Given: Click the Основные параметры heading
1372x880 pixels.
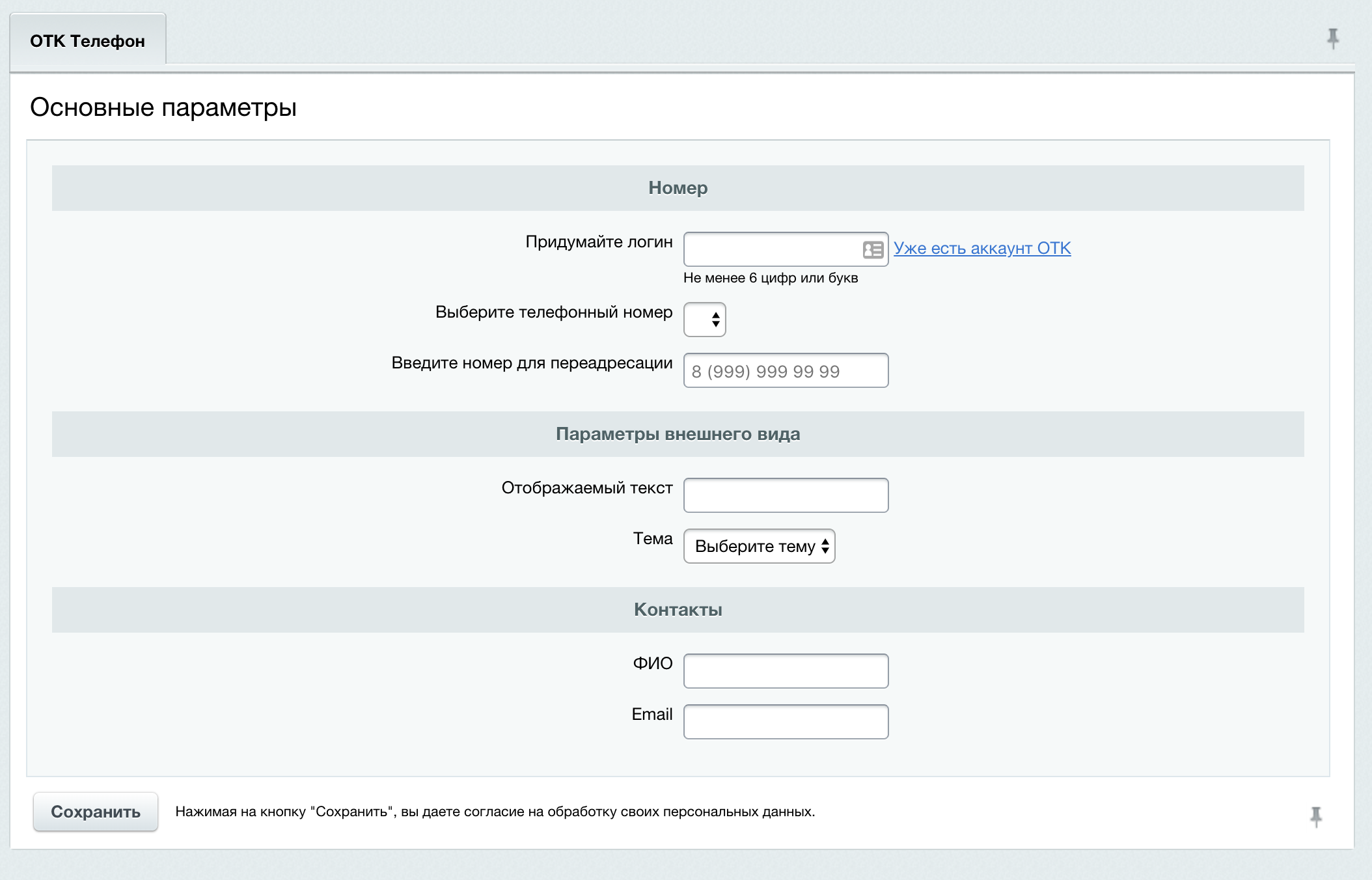Looking at the screenshot, I should click(163, 107).
